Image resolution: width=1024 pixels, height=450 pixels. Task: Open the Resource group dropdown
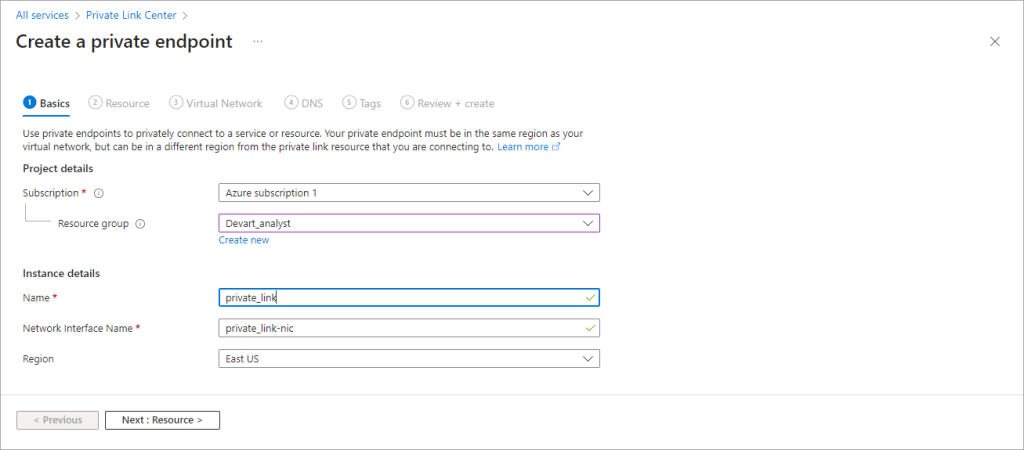pyautogui.click(x=409, y=223)
